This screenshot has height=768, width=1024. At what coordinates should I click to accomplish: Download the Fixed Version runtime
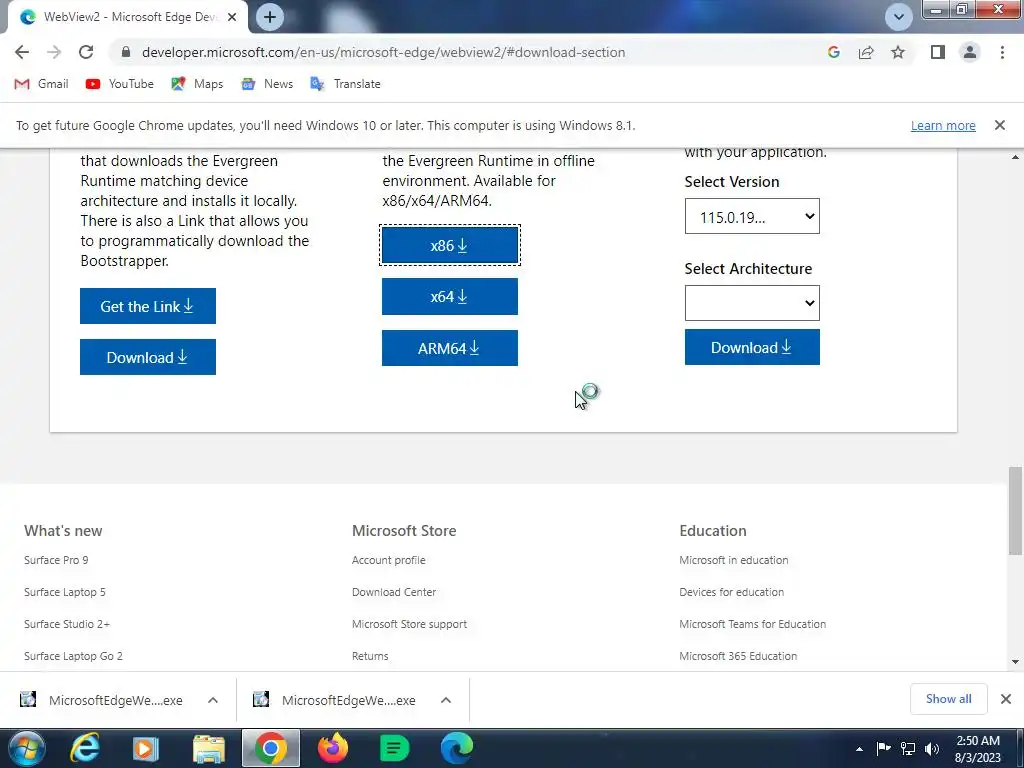pos(752,347)
